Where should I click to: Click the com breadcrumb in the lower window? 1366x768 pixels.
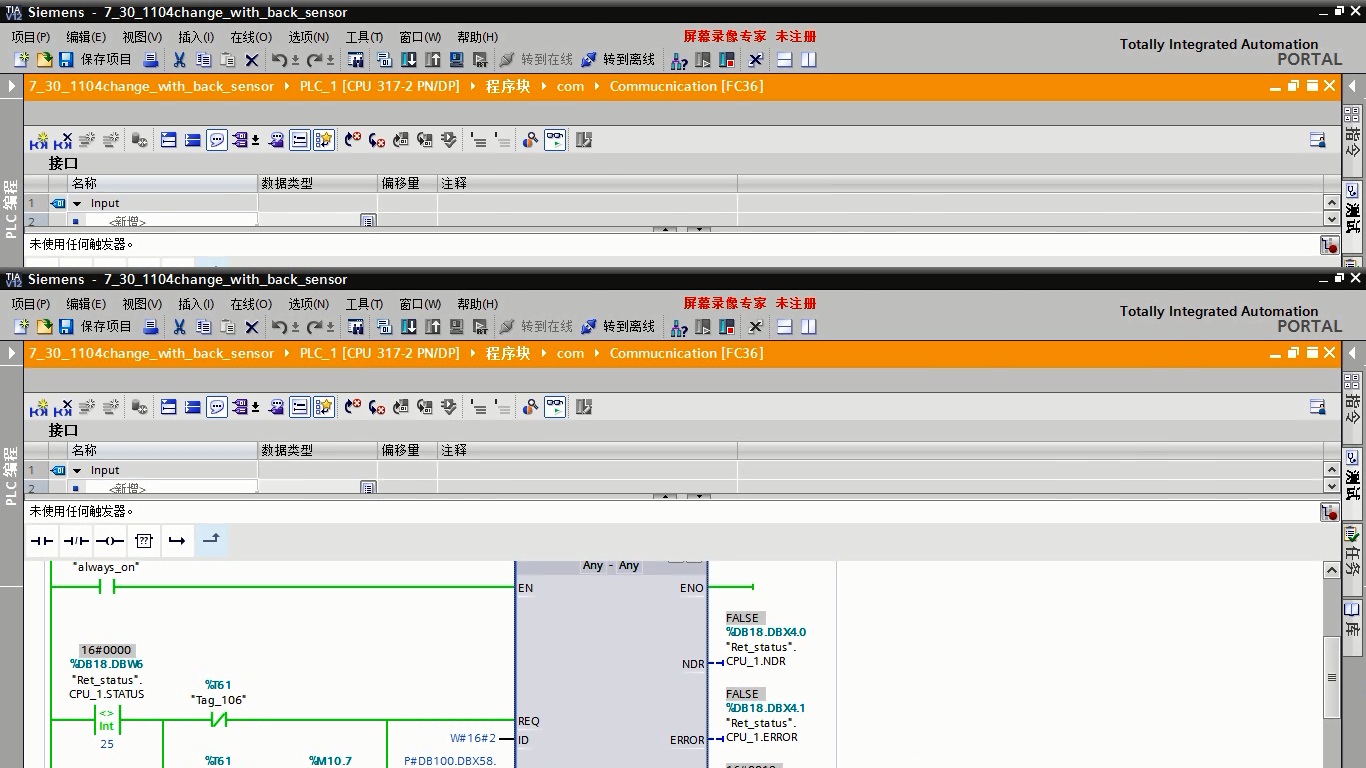pyautogui.click(x=570, y=353)
